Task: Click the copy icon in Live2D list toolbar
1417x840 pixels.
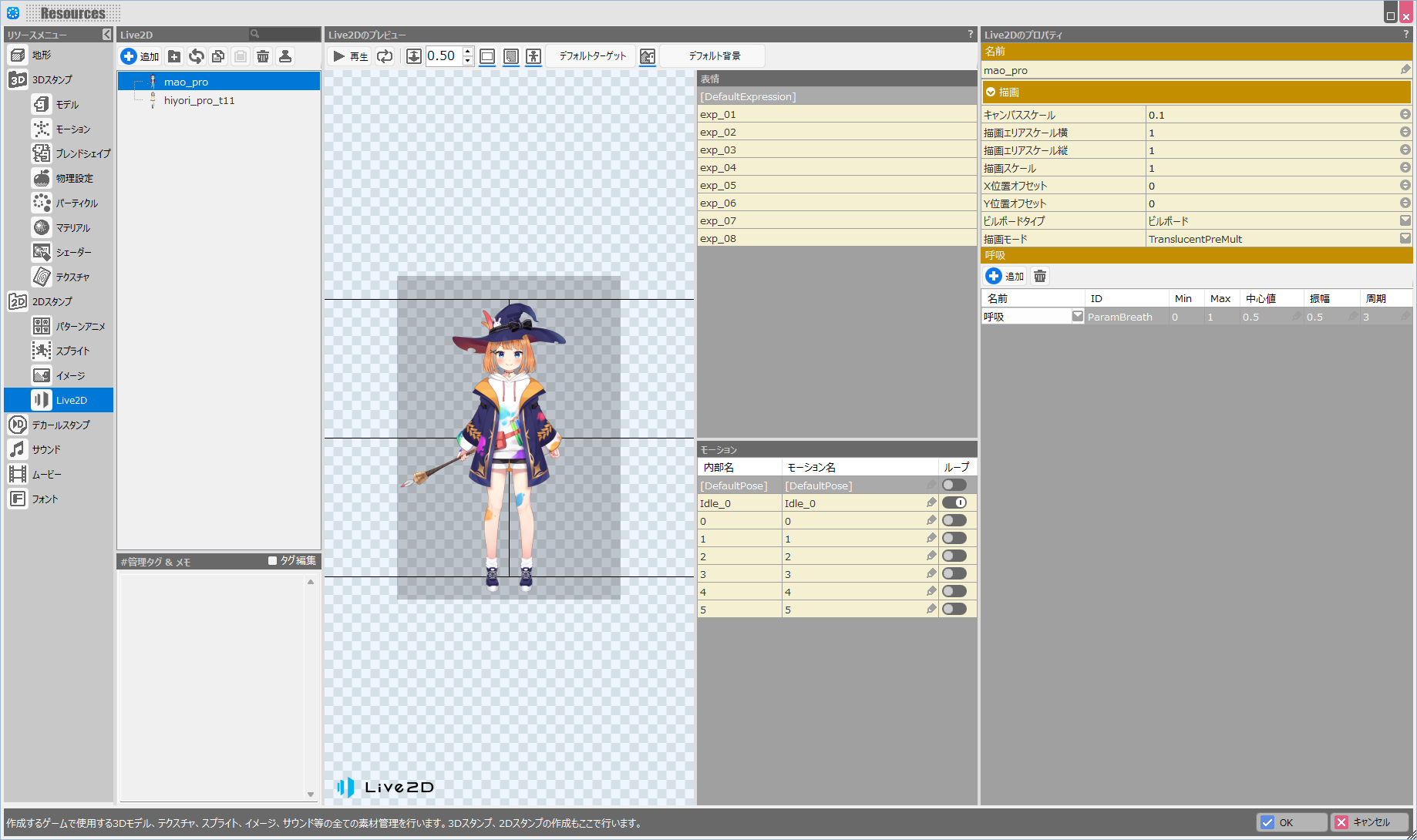Action: click(x=219, y=56)
